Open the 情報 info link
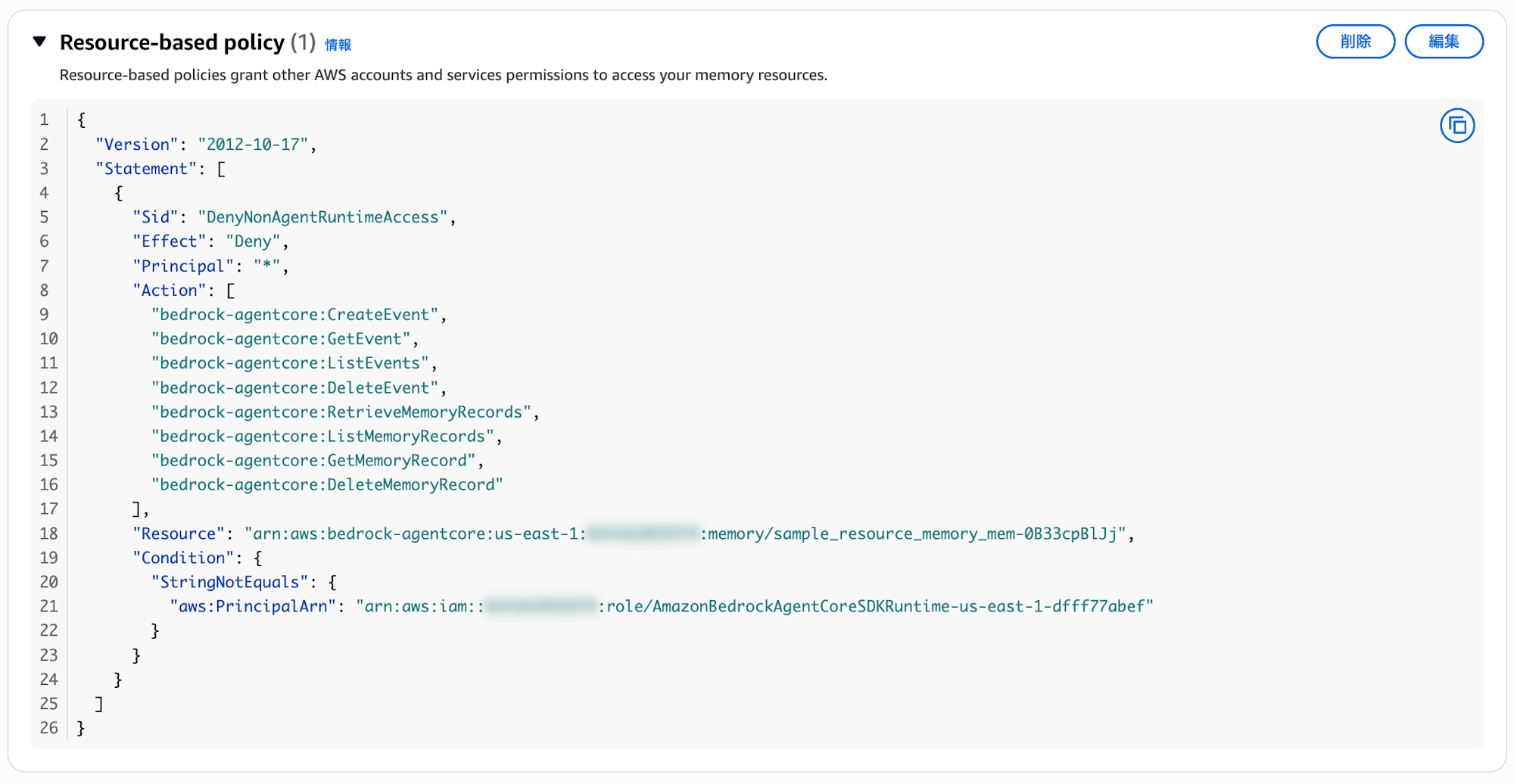 pyautogui.click(x=338, y=45)
